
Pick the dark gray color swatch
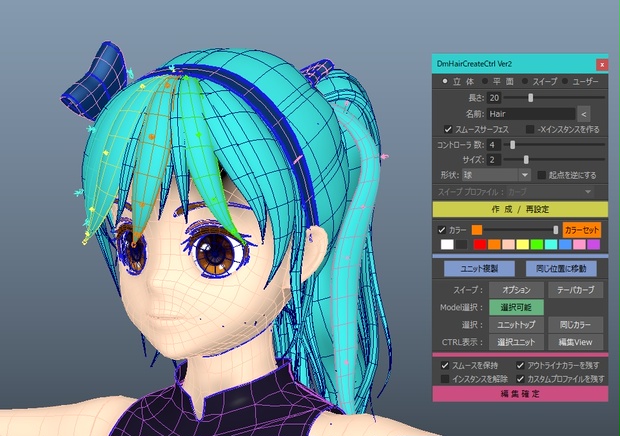coord(461,245)
